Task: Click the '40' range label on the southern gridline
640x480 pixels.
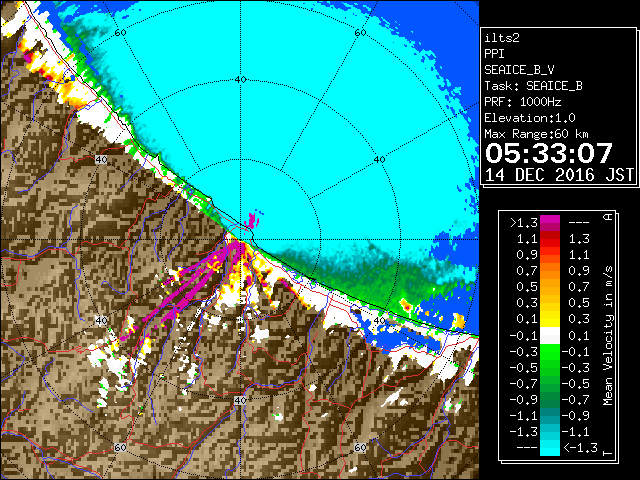Action: coord(240,401)
